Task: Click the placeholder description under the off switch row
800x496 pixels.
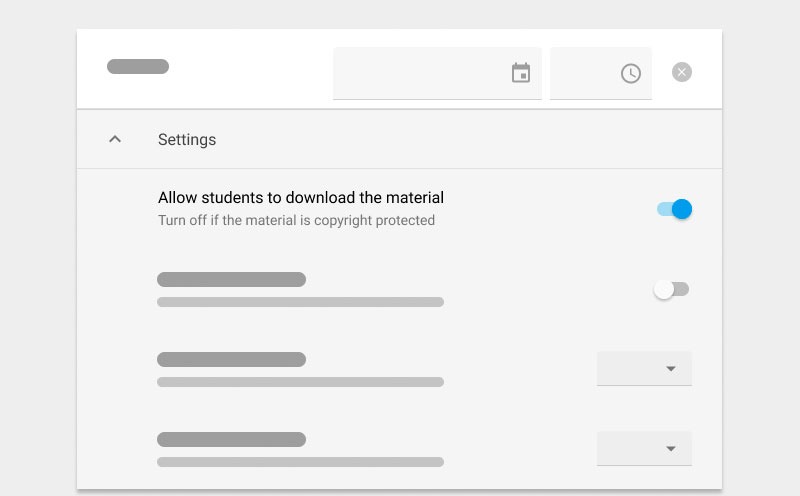Action: pos(301,302)
